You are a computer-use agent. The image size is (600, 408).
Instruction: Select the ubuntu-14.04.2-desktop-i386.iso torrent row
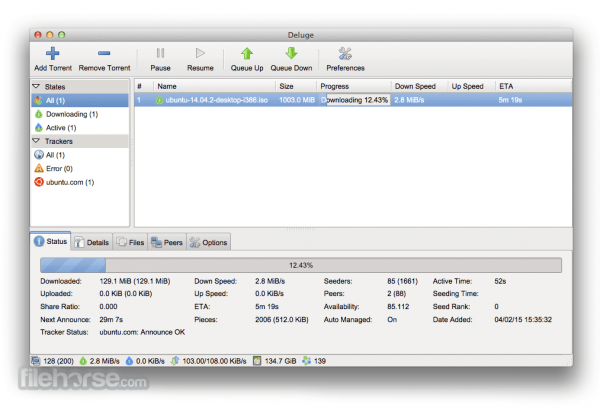pyautogui.click(x=353, y=100)
